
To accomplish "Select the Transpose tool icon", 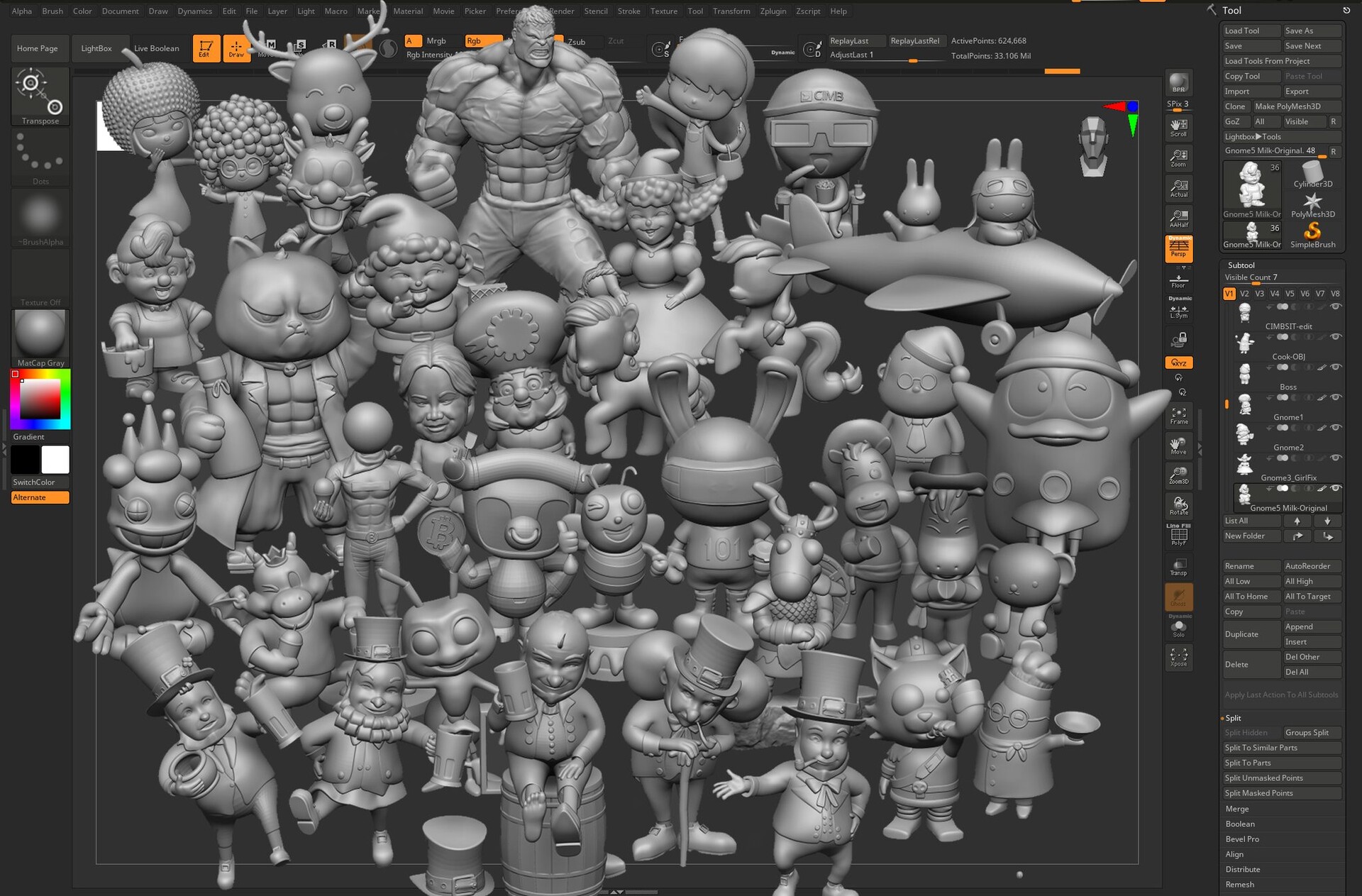I will tap(40, 96).
